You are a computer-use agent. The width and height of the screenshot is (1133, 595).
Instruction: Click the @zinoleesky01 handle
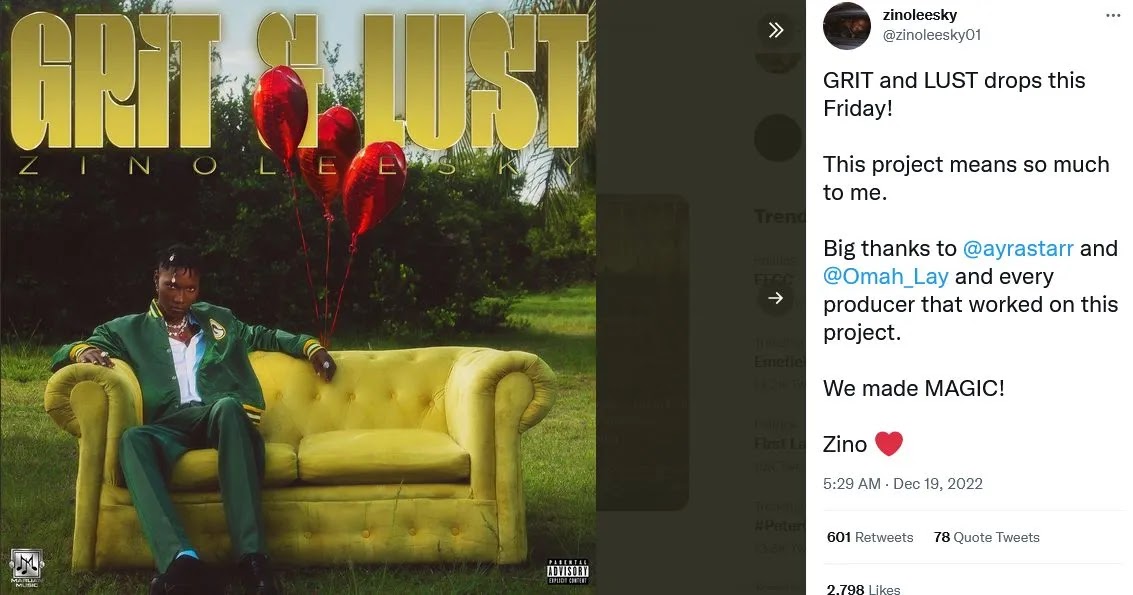pos(932,35)
